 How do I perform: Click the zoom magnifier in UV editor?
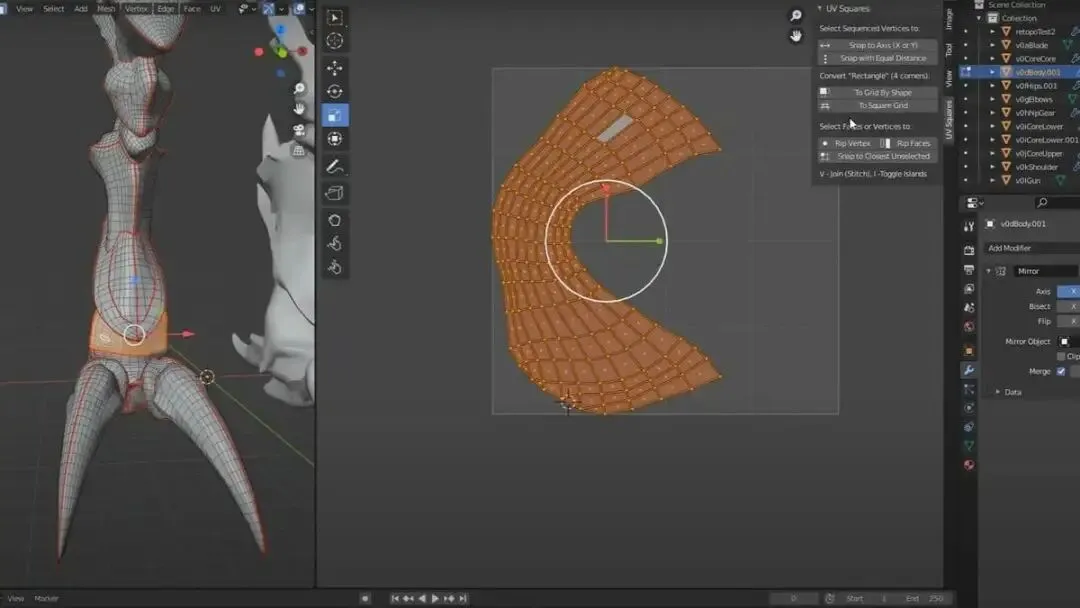[x=796, y=16]
